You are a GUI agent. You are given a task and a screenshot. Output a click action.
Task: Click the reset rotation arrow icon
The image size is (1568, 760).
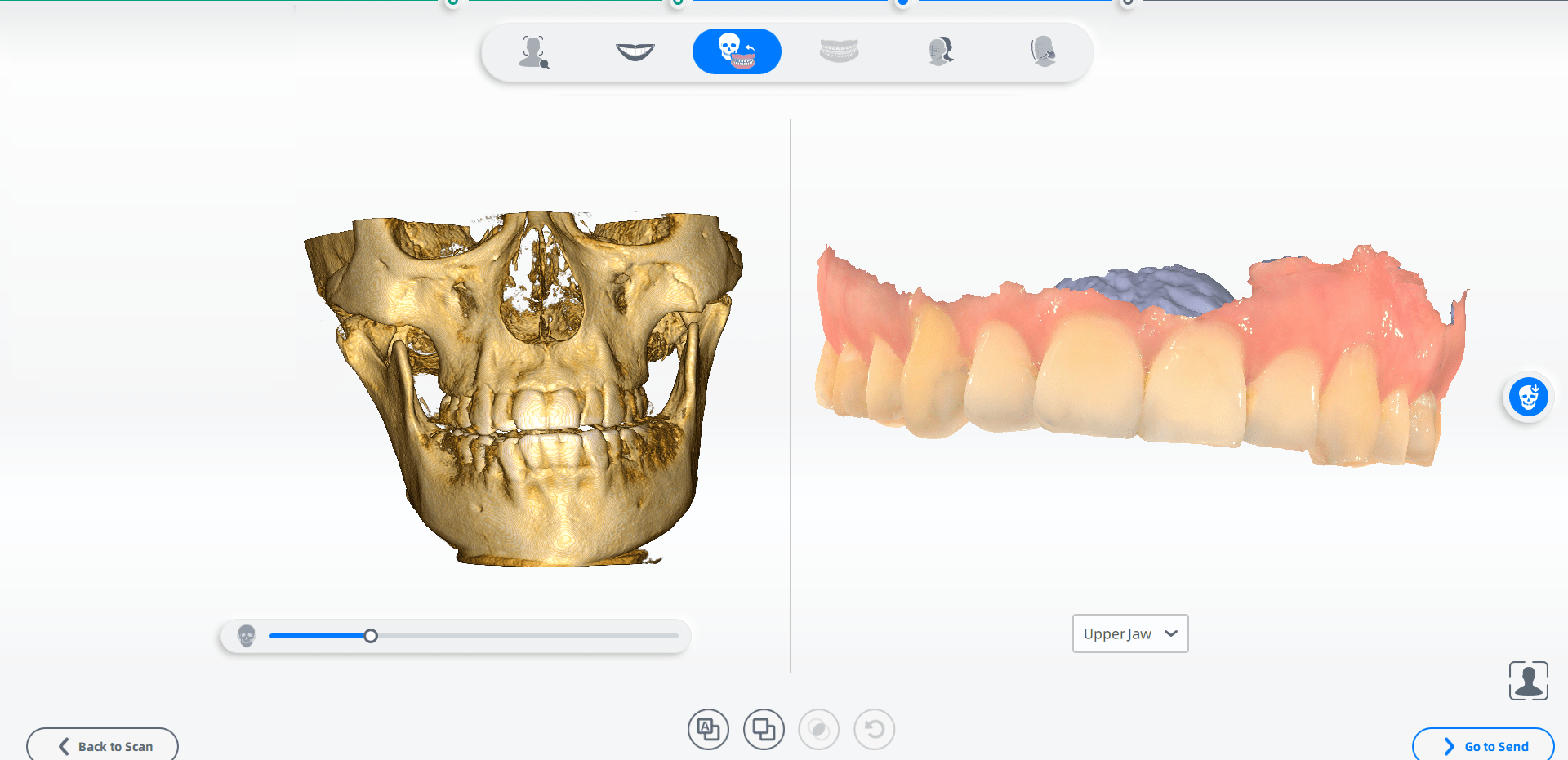point(875,729)
